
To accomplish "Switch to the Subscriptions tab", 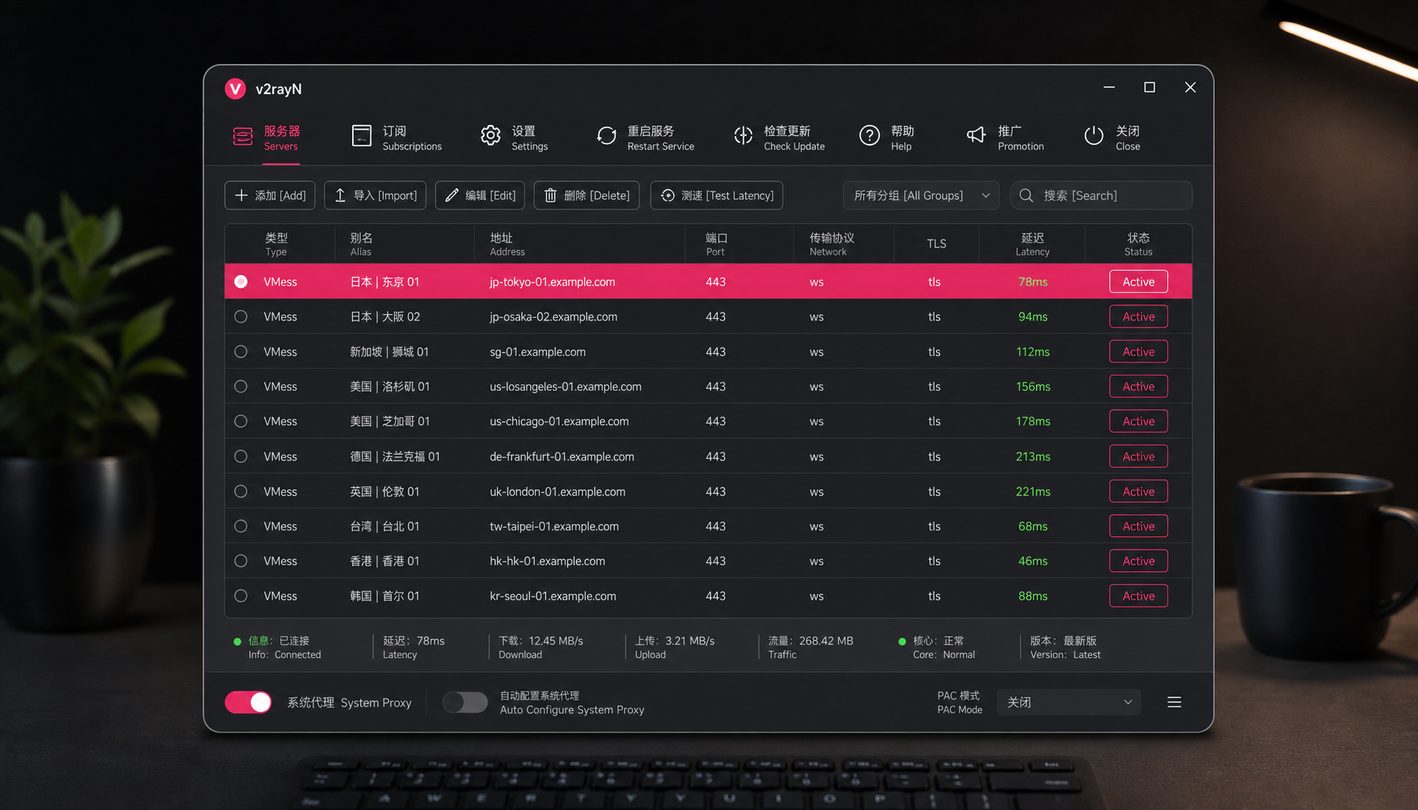I will pyautogui.click(x=397, y=138).
